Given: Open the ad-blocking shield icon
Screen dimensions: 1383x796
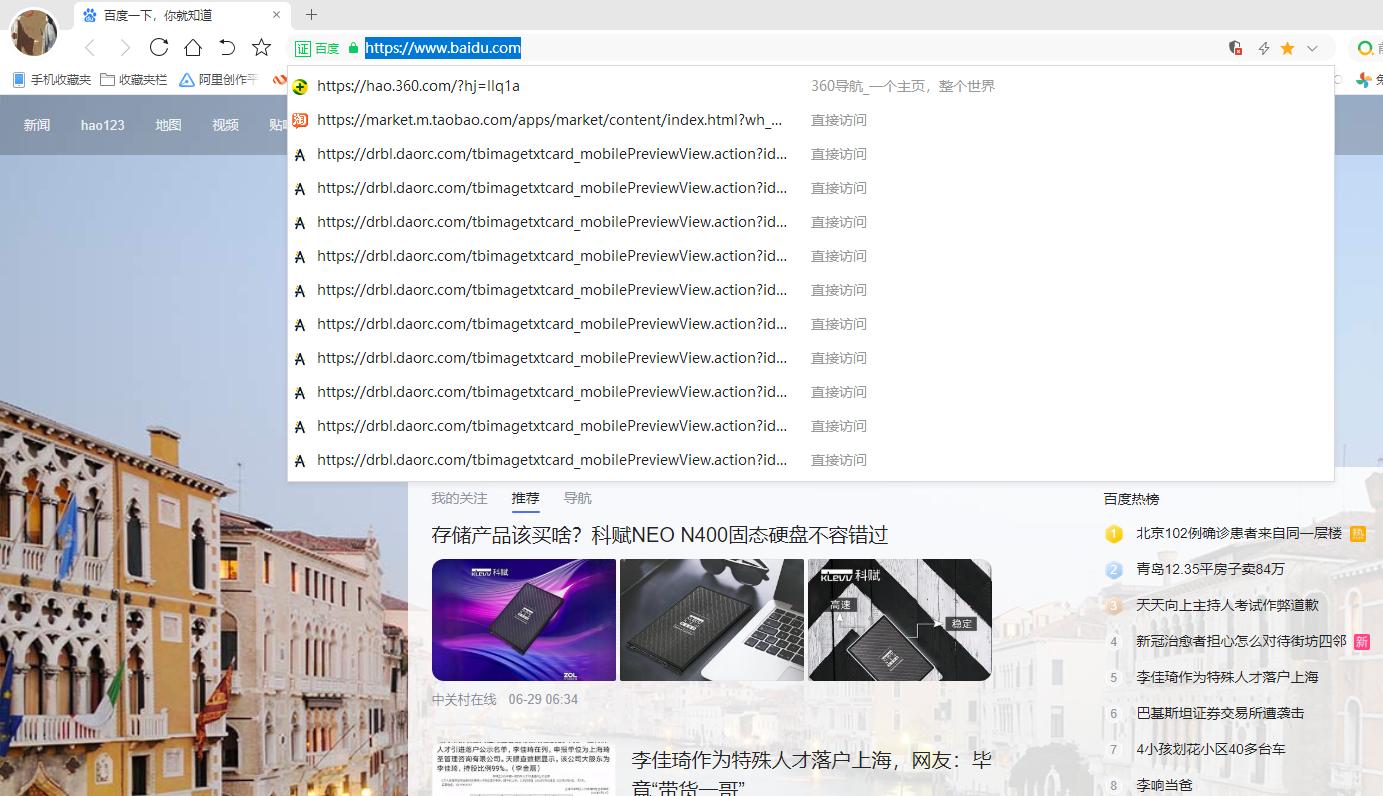Looking at the screenshot, I should [1235, 47].
